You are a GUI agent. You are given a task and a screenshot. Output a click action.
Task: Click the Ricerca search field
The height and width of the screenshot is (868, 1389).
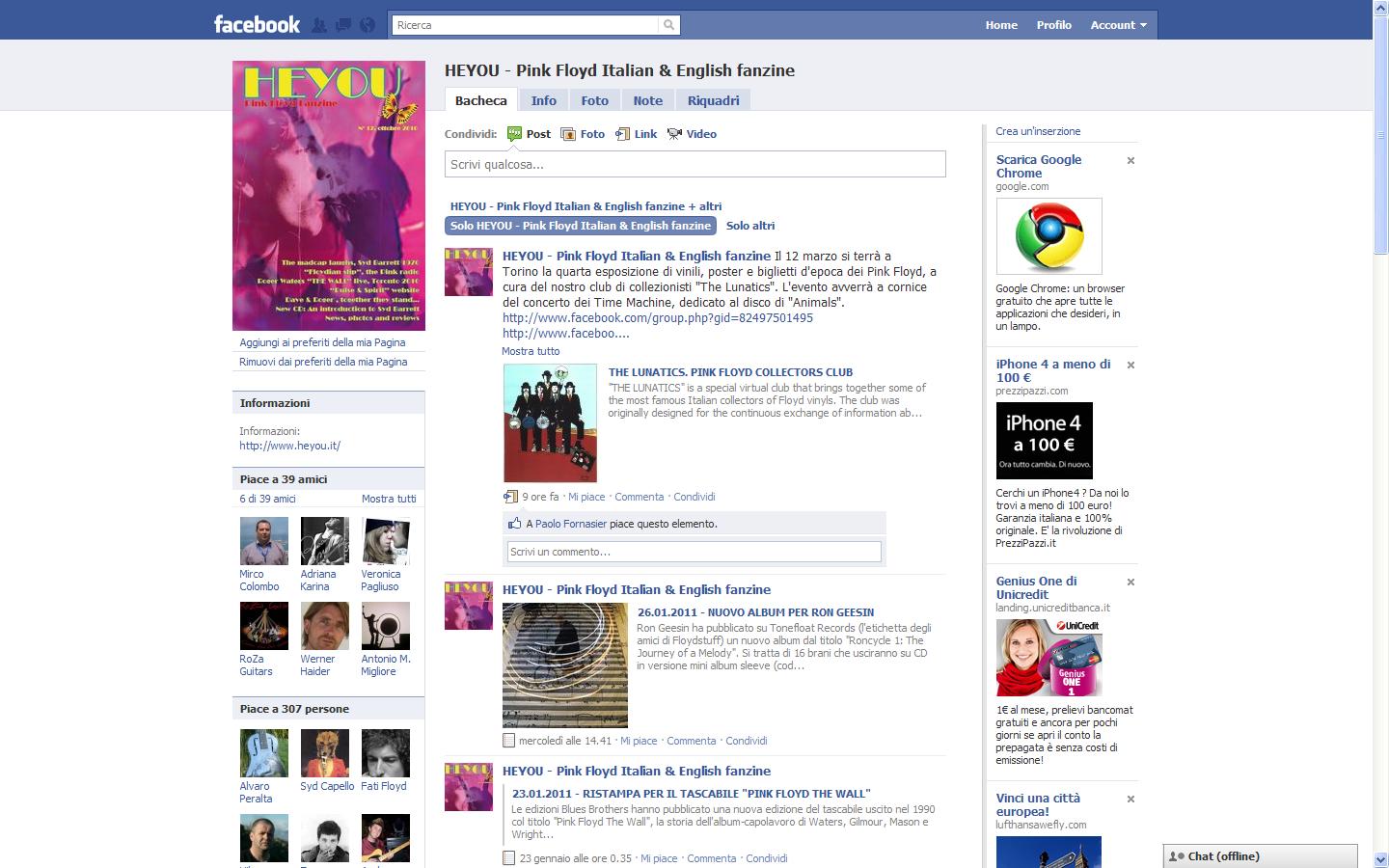pos(526,25)
